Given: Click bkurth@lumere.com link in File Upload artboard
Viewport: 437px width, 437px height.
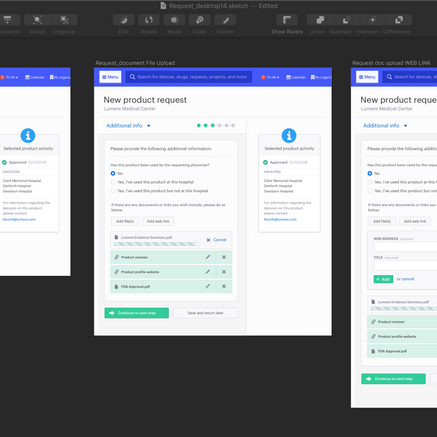Looking at the screenshot, I should click(x=280, y=219).
